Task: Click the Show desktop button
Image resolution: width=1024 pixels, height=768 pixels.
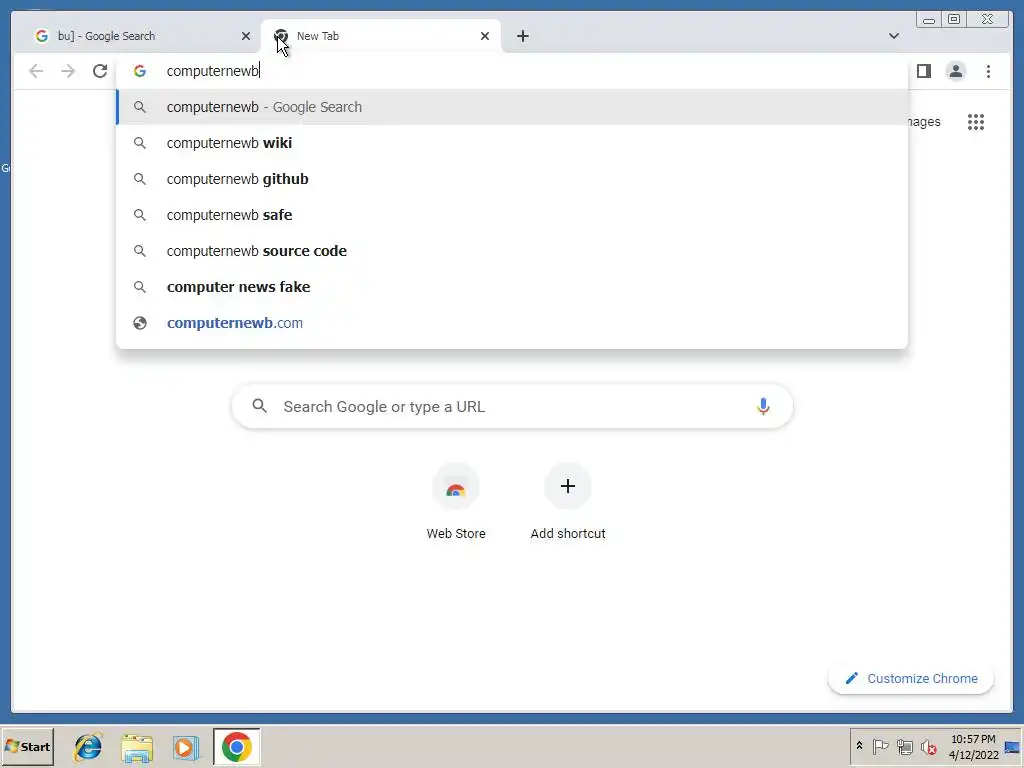Action: 1012,747
